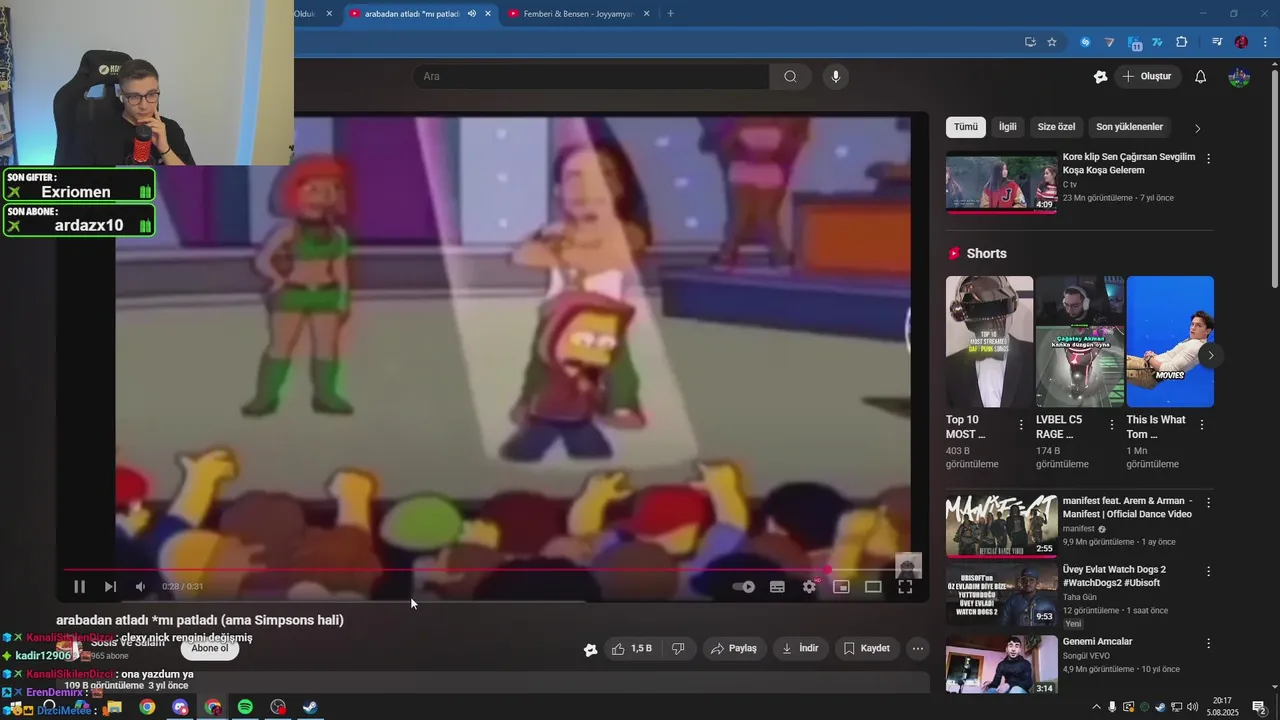Open Shazam browser extension
The image size is (1280, 720).
coord(1085,42)
